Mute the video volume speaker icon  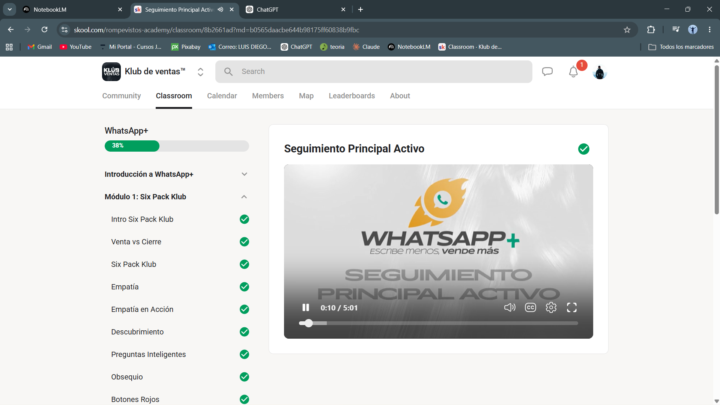click(509, 308)
